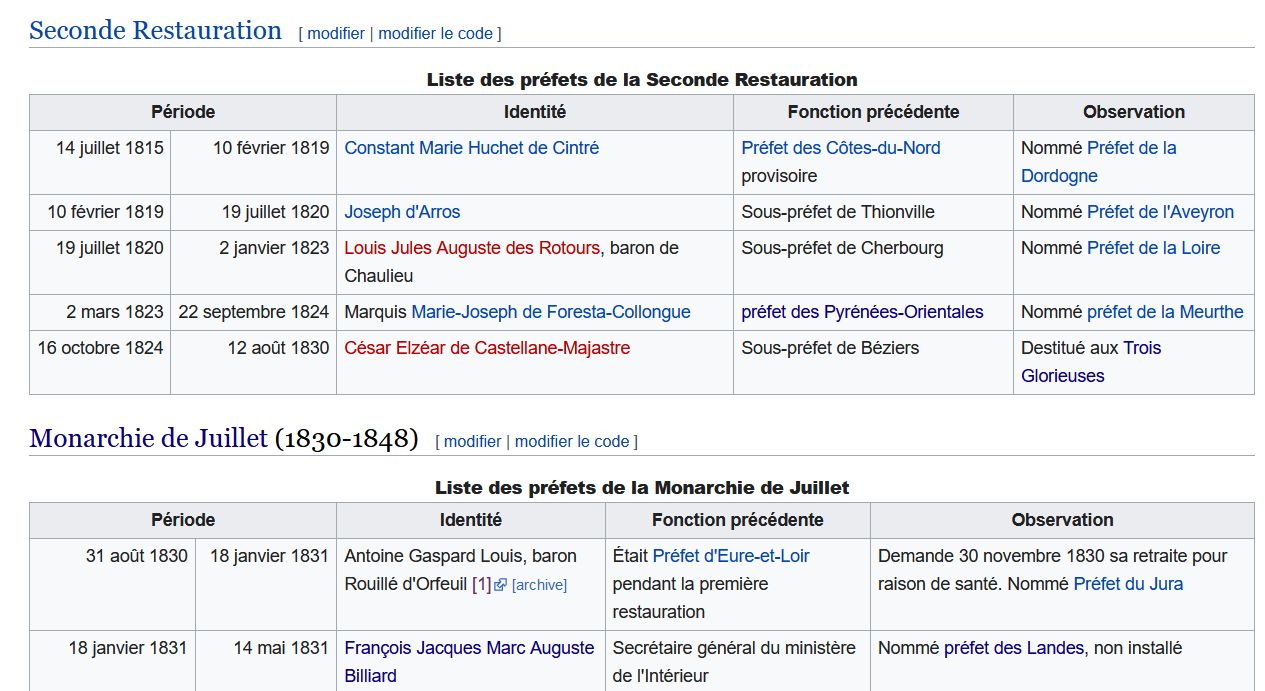Click the Sous-préfet de Béziers cell
Viewport: 1265px width, 691px height.
[x=873, y=362]
